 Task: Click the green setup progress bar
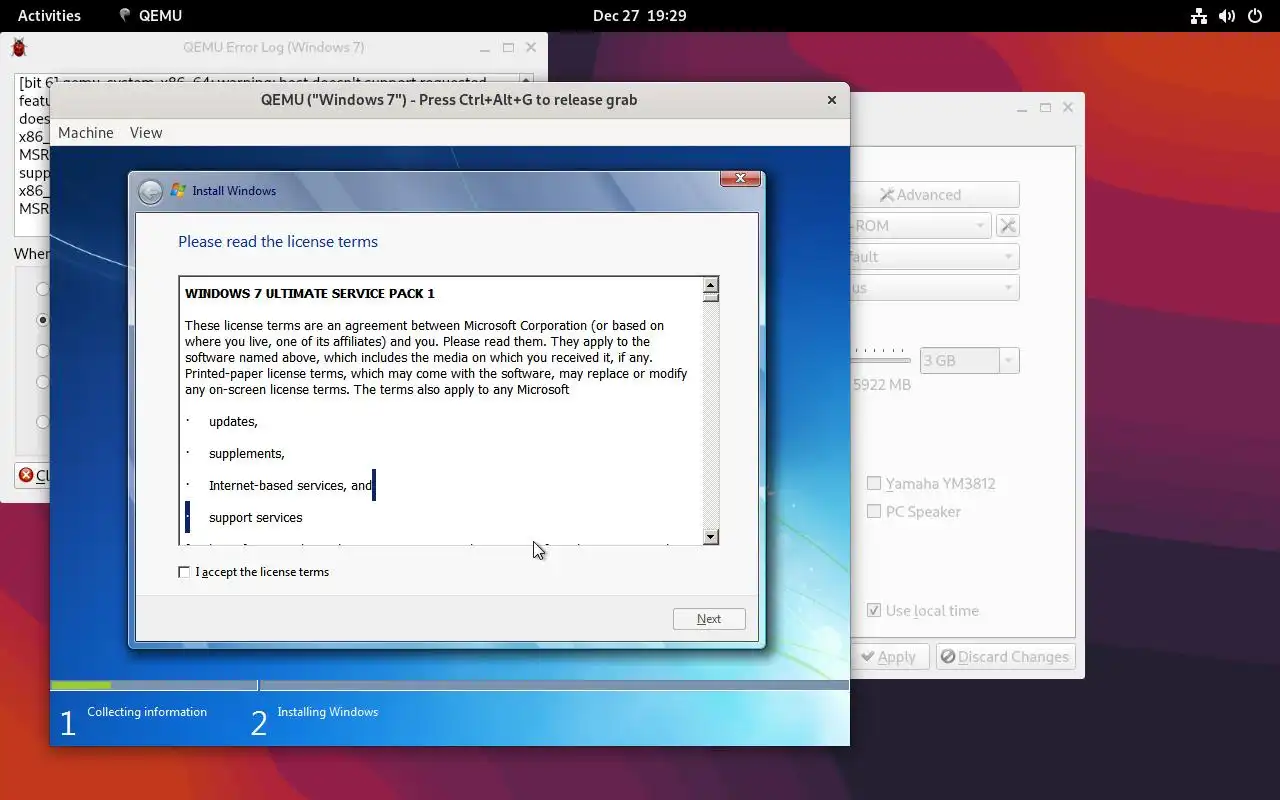pyautogui.click(x=81, y=685)
